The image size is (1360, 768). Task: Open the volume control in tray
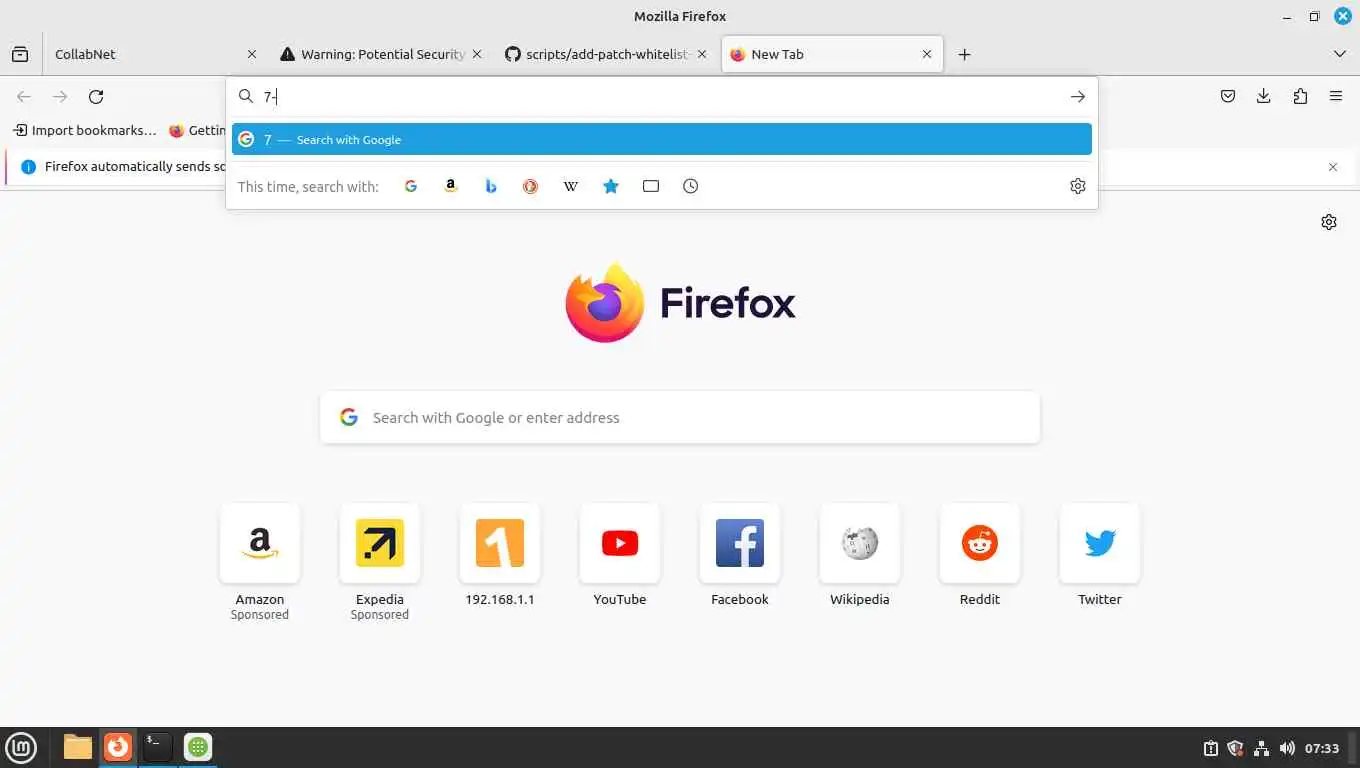click(x=1287, y=748)
